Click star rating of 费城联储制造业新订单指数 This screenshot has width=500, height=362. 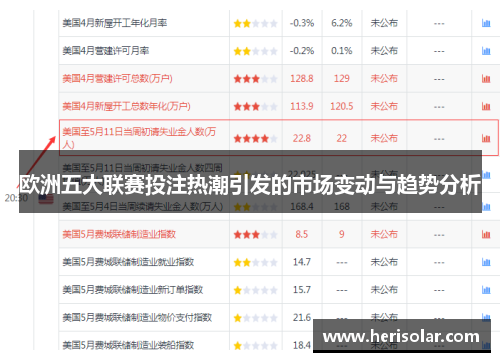tap(255, 290)
